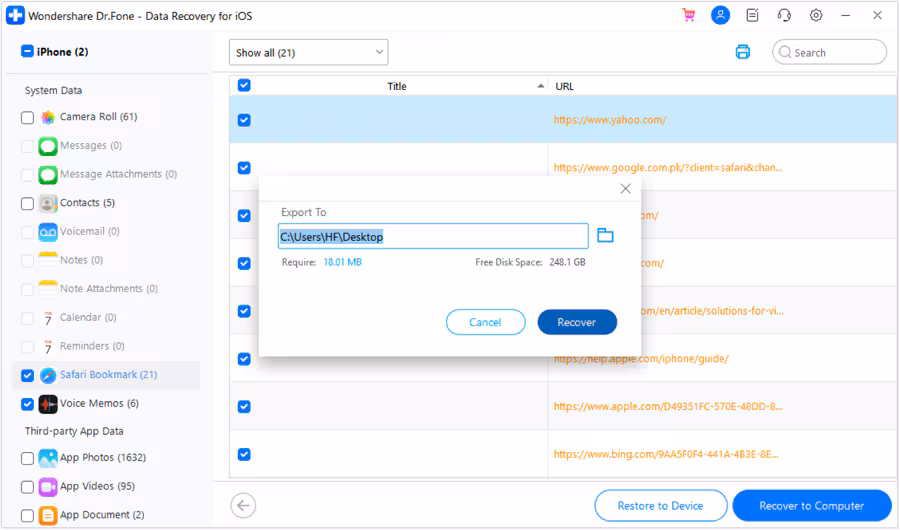Click the Export To path field
900x530 pixels.
433,236
